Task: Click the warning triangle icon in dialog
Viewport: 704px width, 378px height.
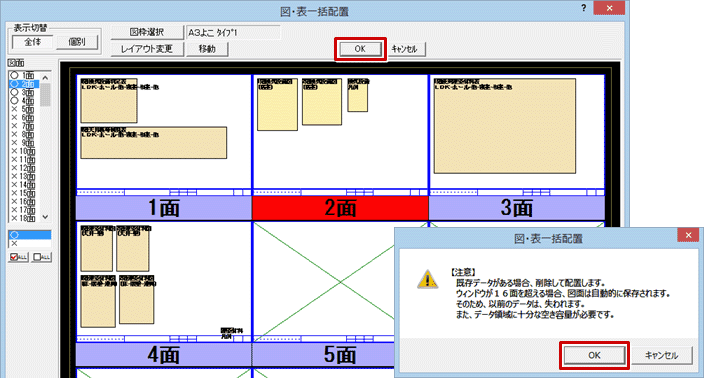Action: [x=427, y=280]
